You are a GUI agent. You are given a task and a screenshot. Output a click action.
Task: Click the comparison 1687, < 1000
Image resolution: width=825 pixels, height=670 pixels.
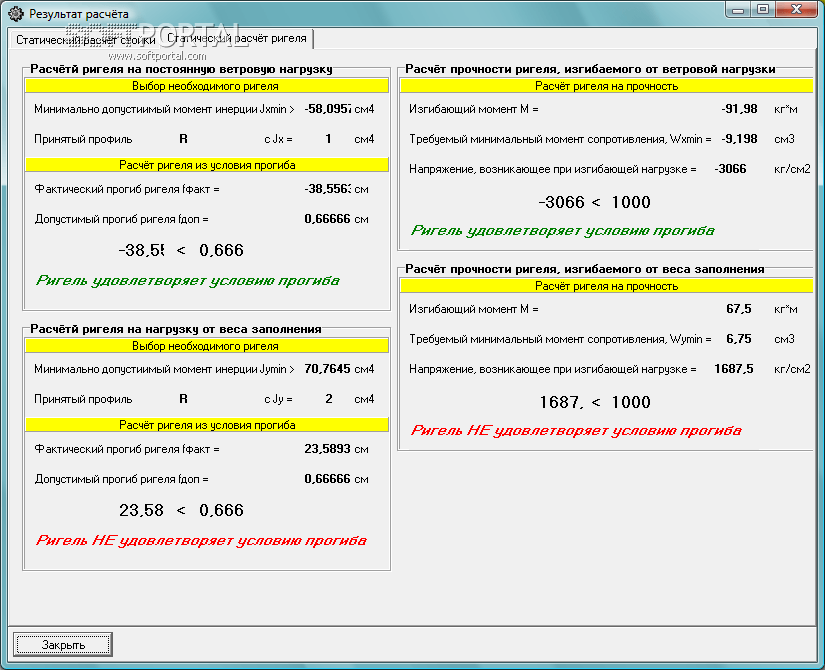tap(595, 402)
